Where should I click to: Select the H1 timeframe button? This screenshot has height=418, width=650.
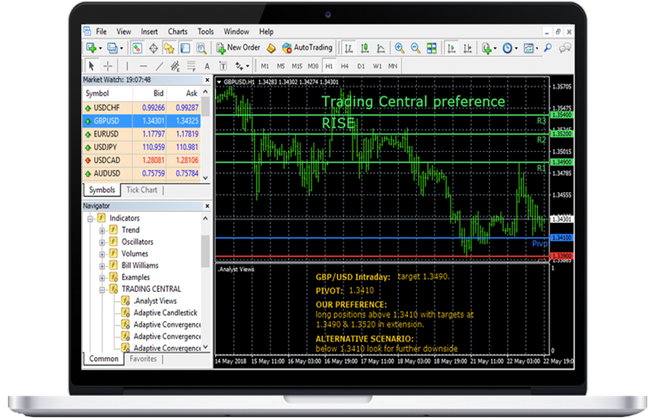point(329,66)
